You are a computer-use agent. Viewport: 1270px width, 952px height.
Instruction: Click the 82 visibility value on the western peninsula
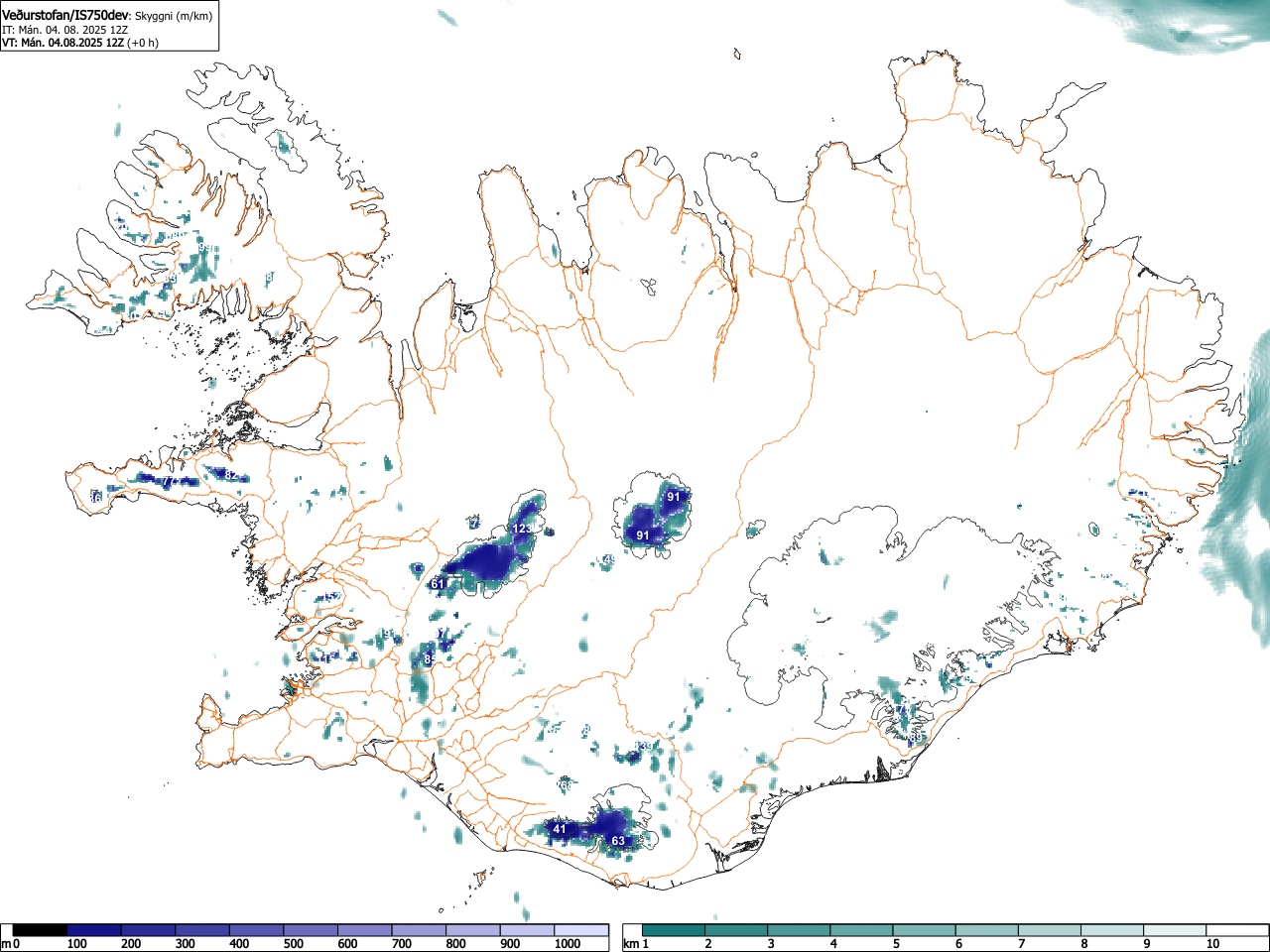pyautogui.click(x=230, y=475)
